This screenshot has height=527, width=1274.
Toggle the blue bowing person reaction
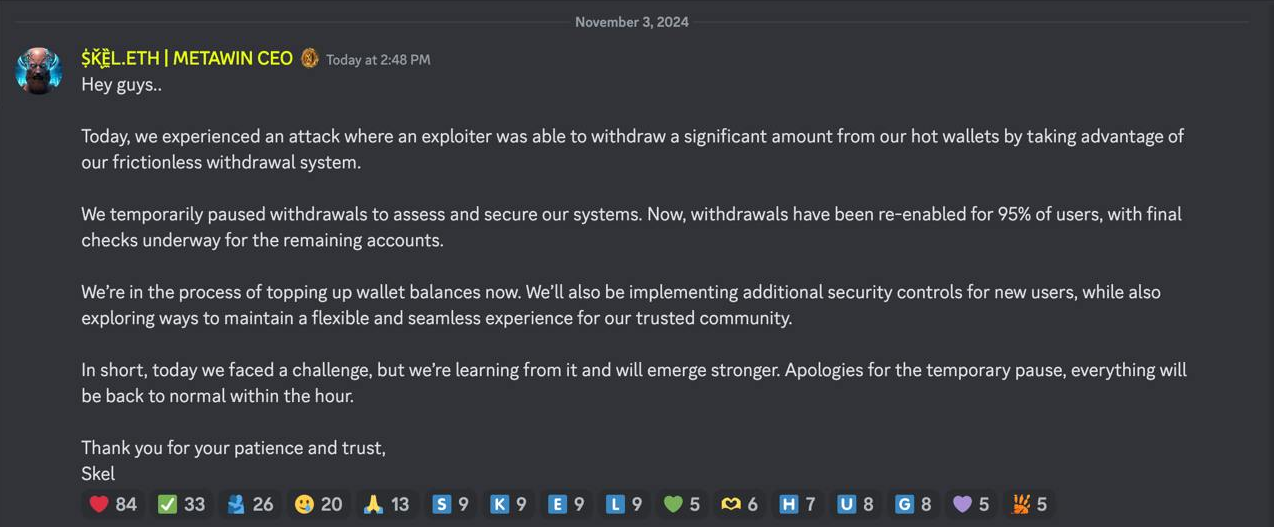tap(249, 504)
